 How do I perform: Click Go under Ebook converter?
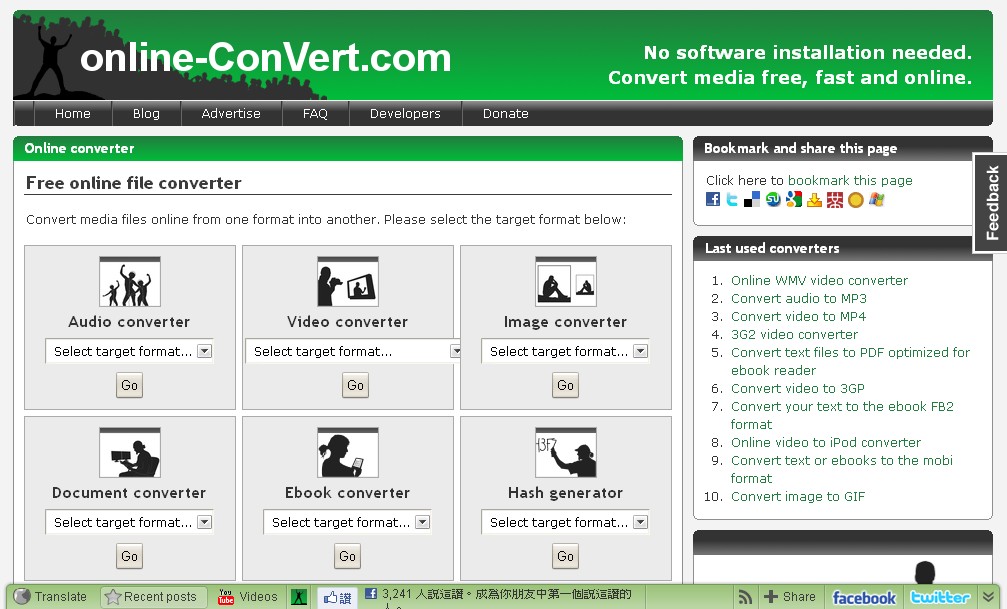(x=347, y=556)
